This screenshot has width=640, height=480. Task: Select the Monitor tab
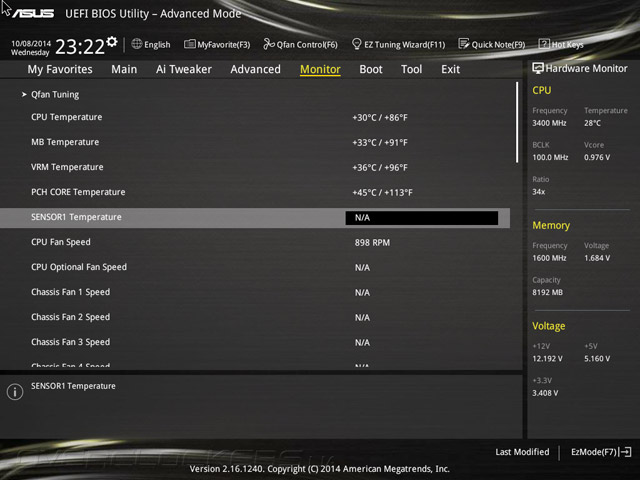click(x=320, y=69)
